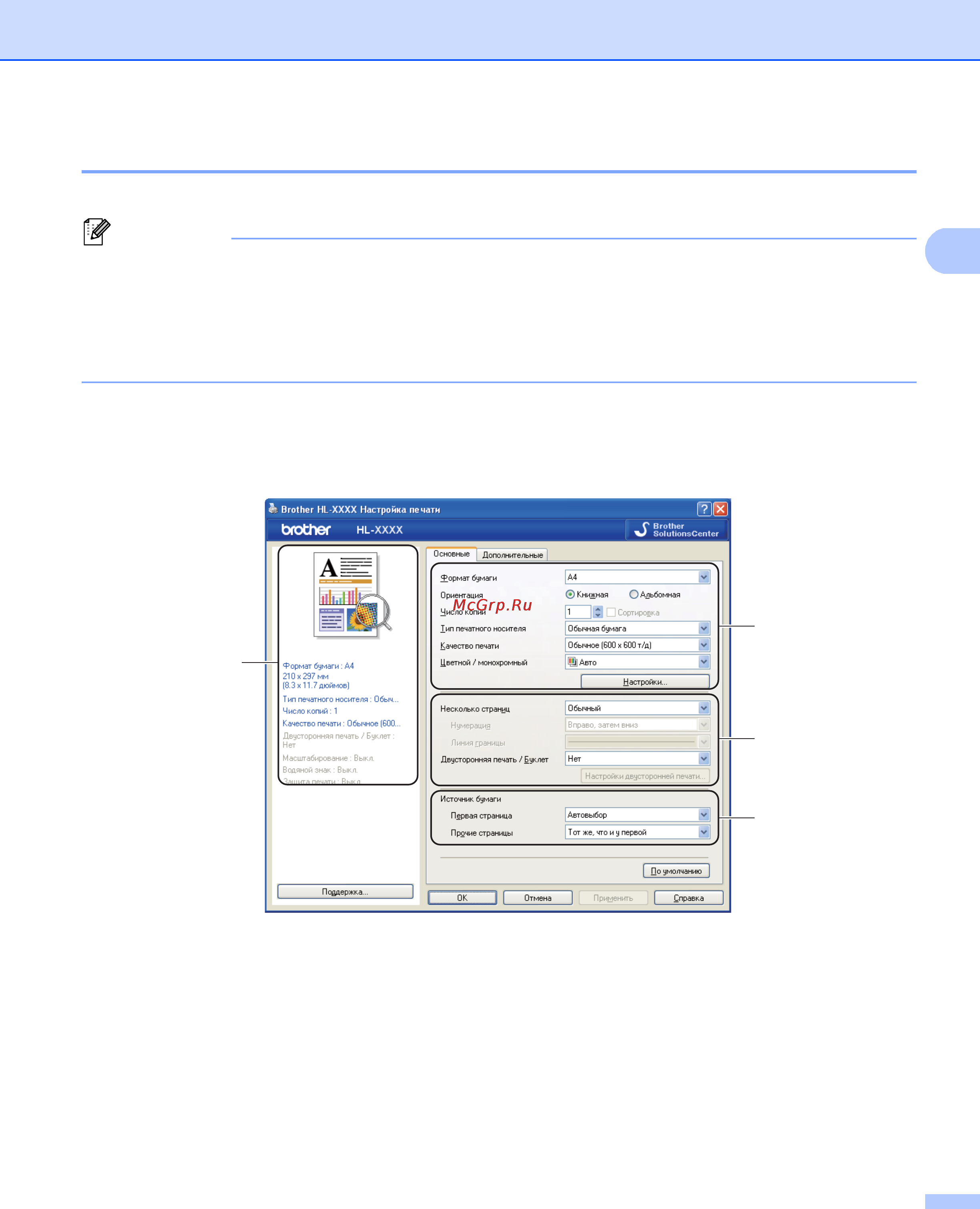Click '210 x 297 мм' size text
Viewport: 980px width, 1209px height.
click(x=305, y=676)
